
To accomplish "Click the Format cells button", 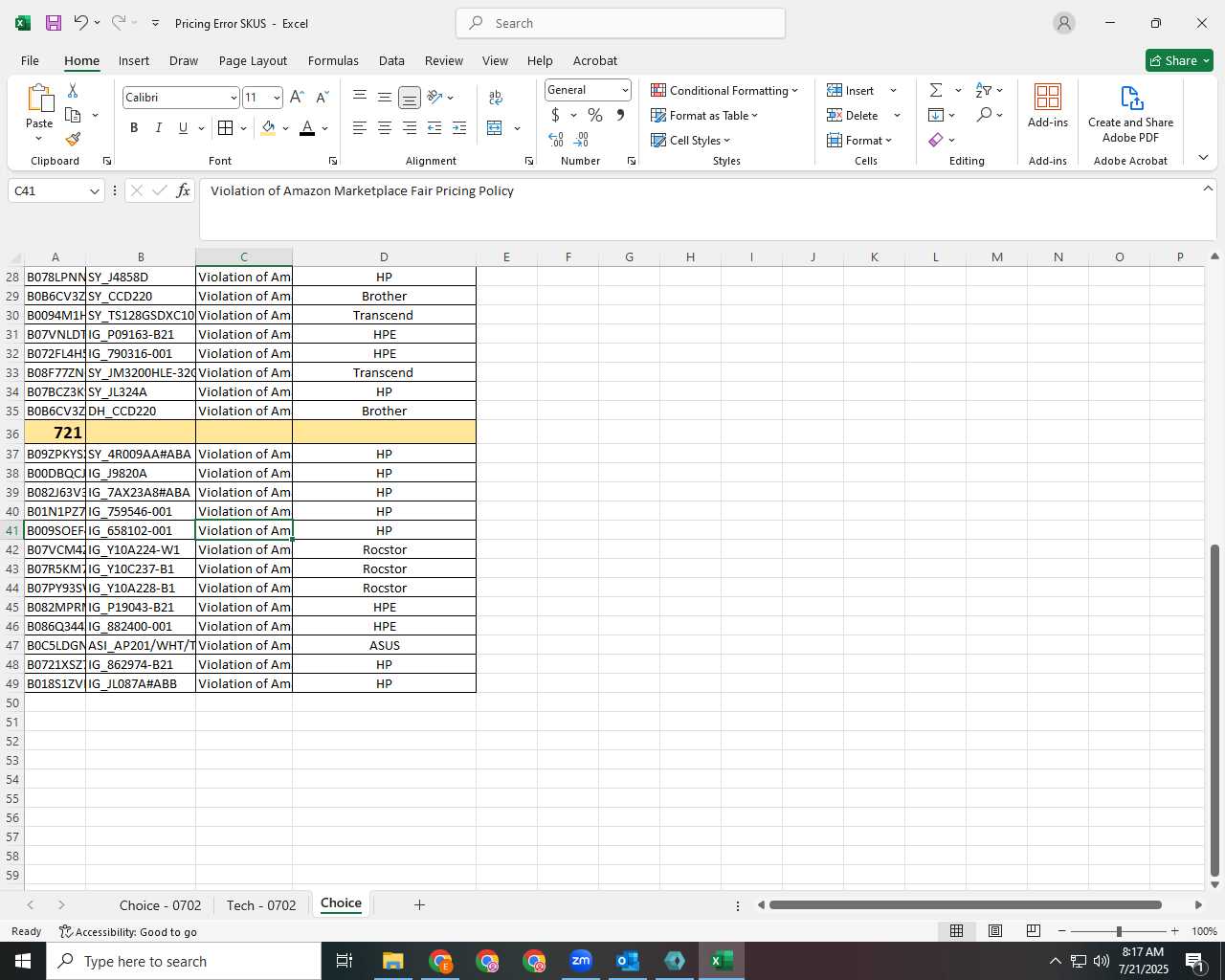I will point(859,140).
